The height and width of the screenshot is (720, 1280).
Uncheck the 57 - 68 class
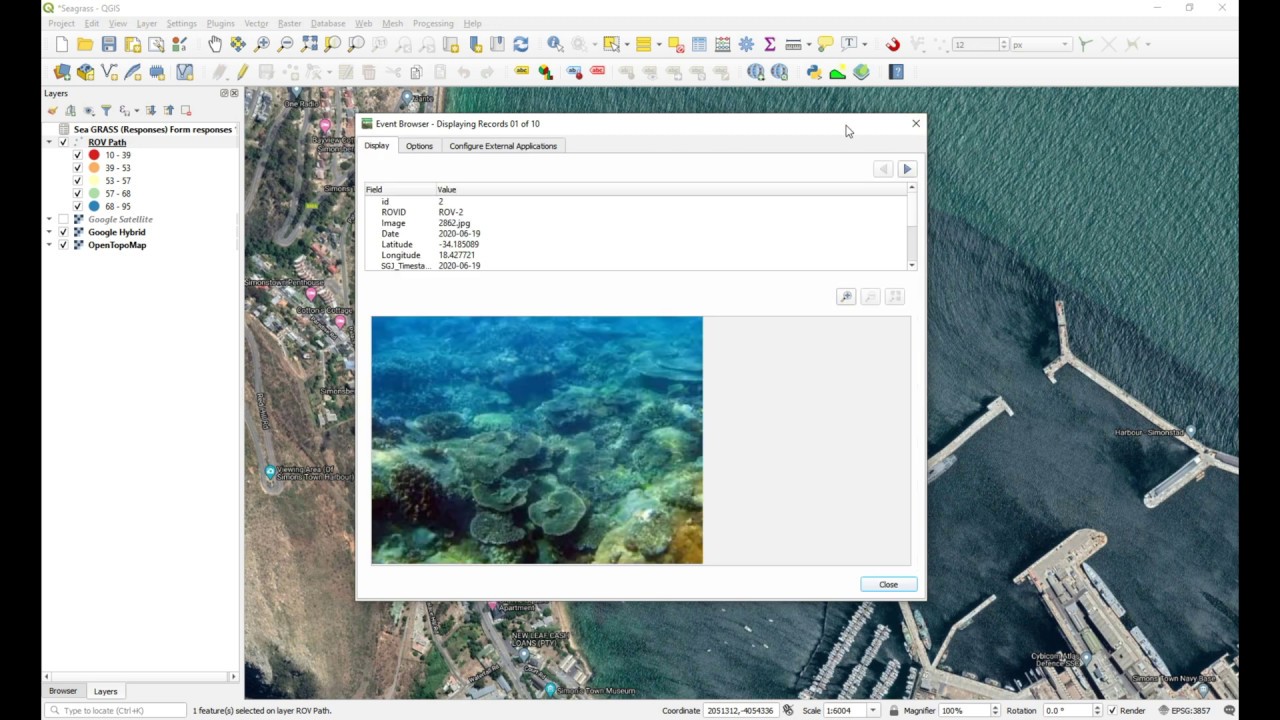(x=77, y=193)
